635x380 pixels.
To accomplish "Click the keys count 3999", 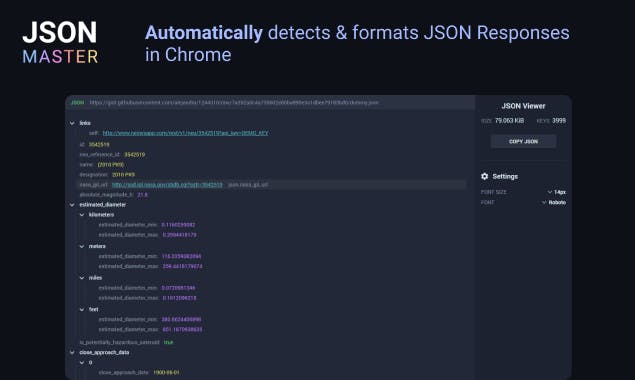I will [559, 121].
